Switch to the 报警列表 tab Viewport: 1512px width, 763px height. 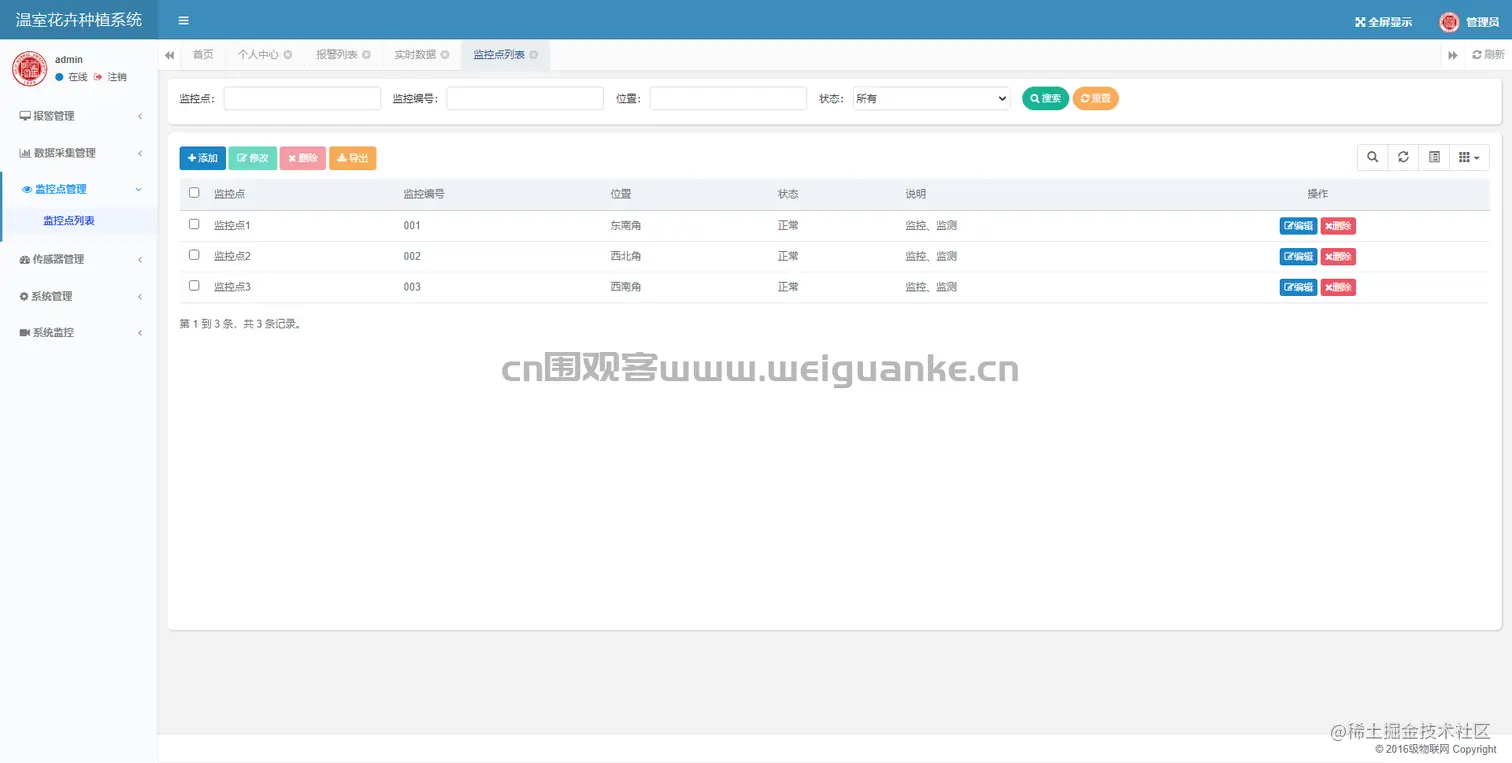coord(337,55)
